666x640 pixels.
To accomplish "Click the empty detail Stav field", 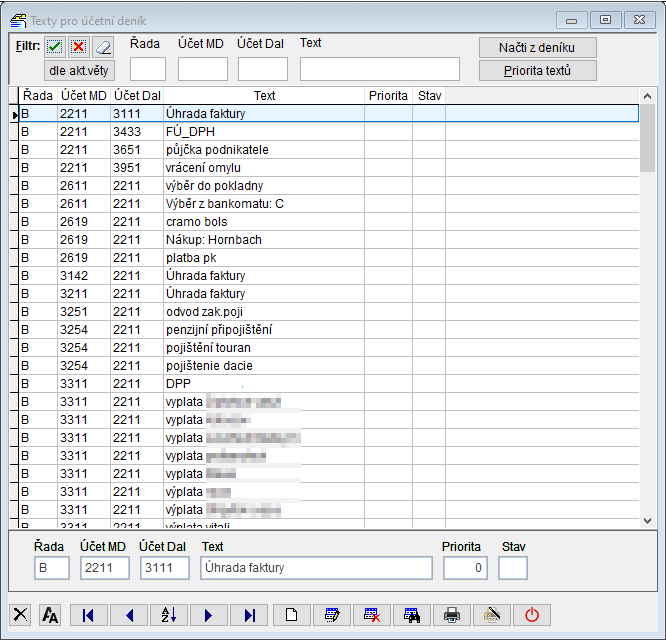I will pos(513,568).
